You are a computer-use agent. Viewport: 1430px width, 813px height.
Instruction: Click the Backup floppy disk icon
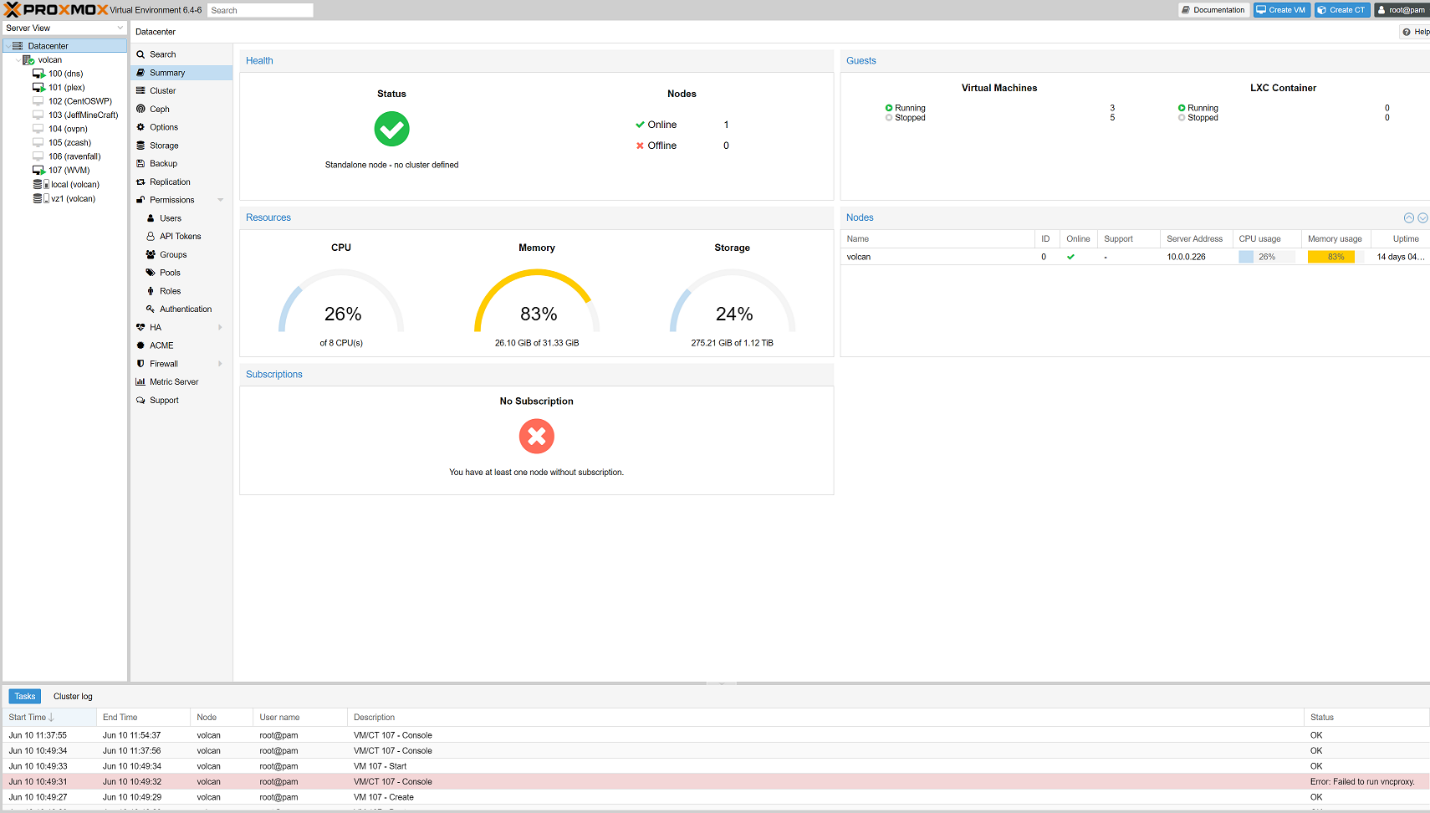pyautogui.click(x=141, y=164)
